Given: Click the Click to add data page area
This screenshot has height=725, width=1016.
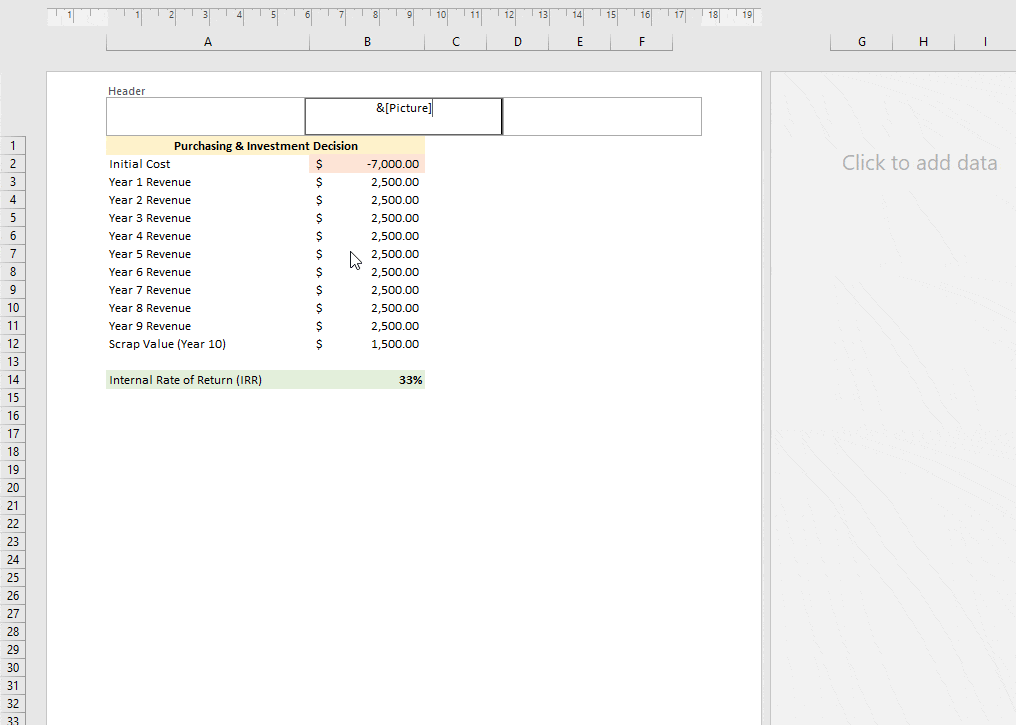Looking at the screenshot, I should pyautogui.click(x=919, y=162).
